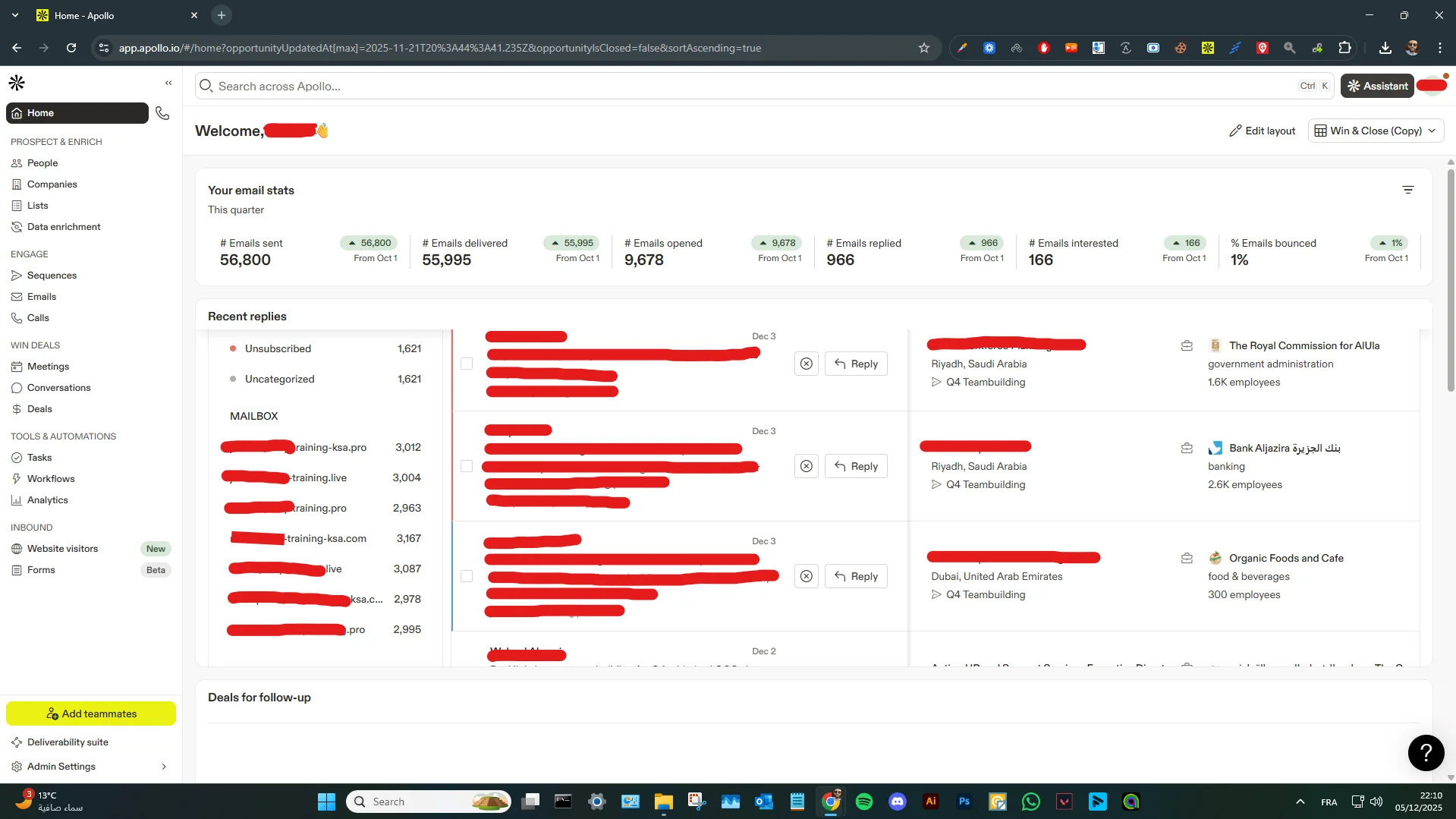Reply to the Royal Commission for AlUla message
The image size is (1456, 819).
(856, 364)
